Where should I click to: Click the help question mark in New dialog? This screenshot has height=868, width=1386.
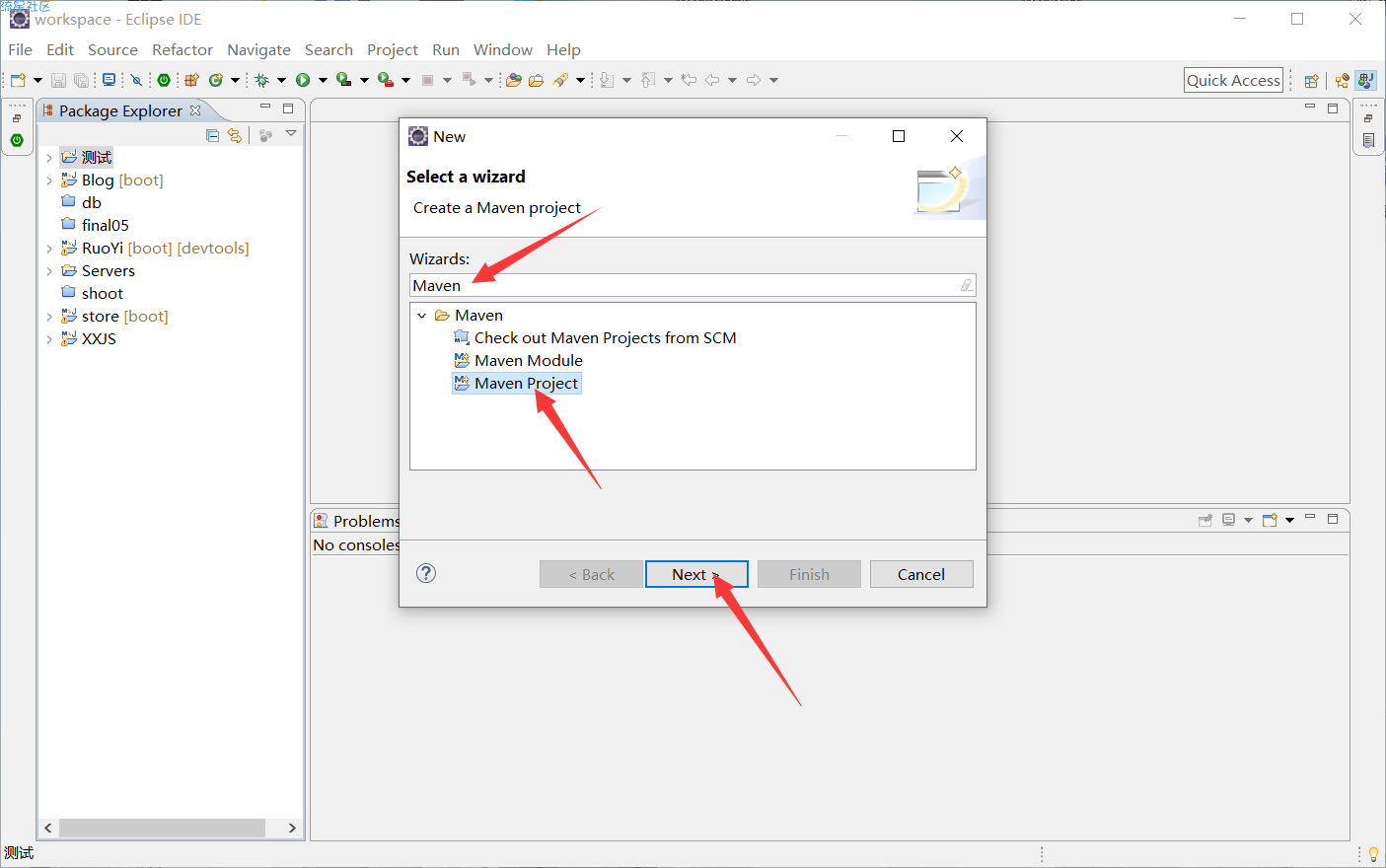coord(426,573)
